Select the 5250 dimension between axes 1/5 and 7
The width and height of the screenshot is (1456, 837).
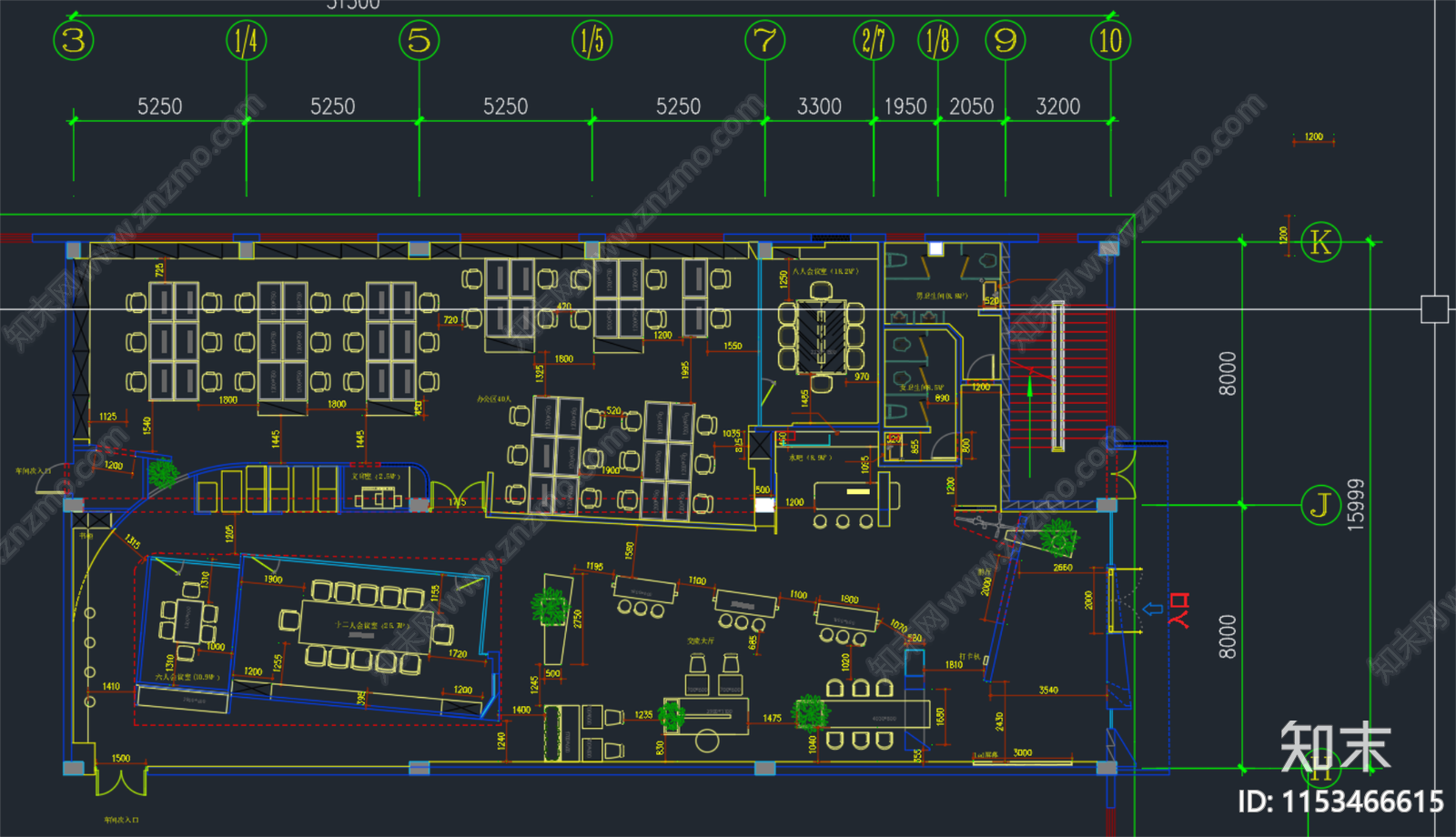(x=679, y=106)
